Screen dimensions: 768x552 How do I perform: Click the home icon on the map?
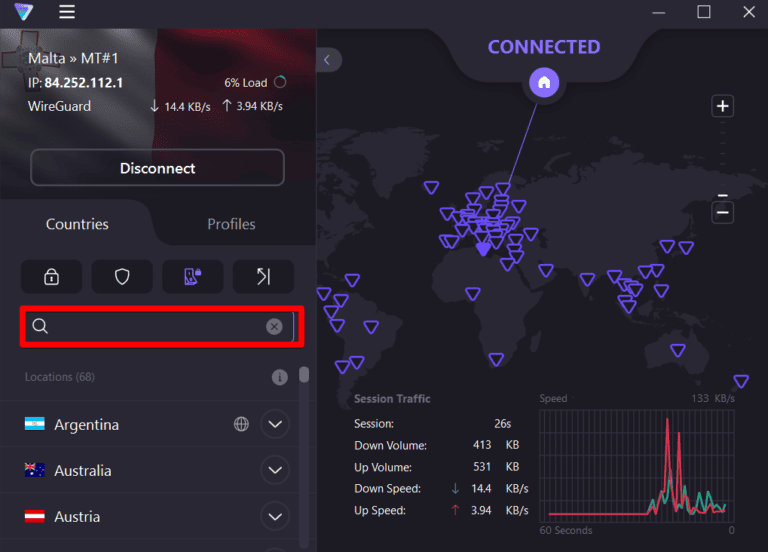(544, 83)
